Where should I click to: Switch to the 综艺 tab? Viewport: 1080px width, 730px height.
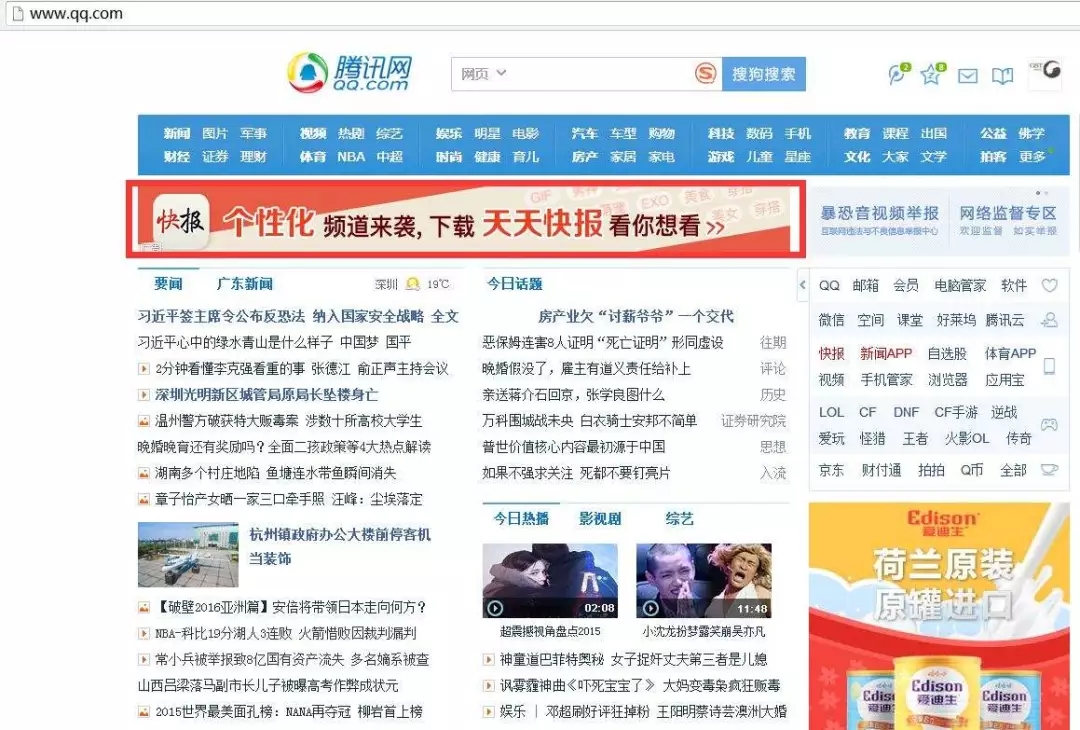click(679, 519)
